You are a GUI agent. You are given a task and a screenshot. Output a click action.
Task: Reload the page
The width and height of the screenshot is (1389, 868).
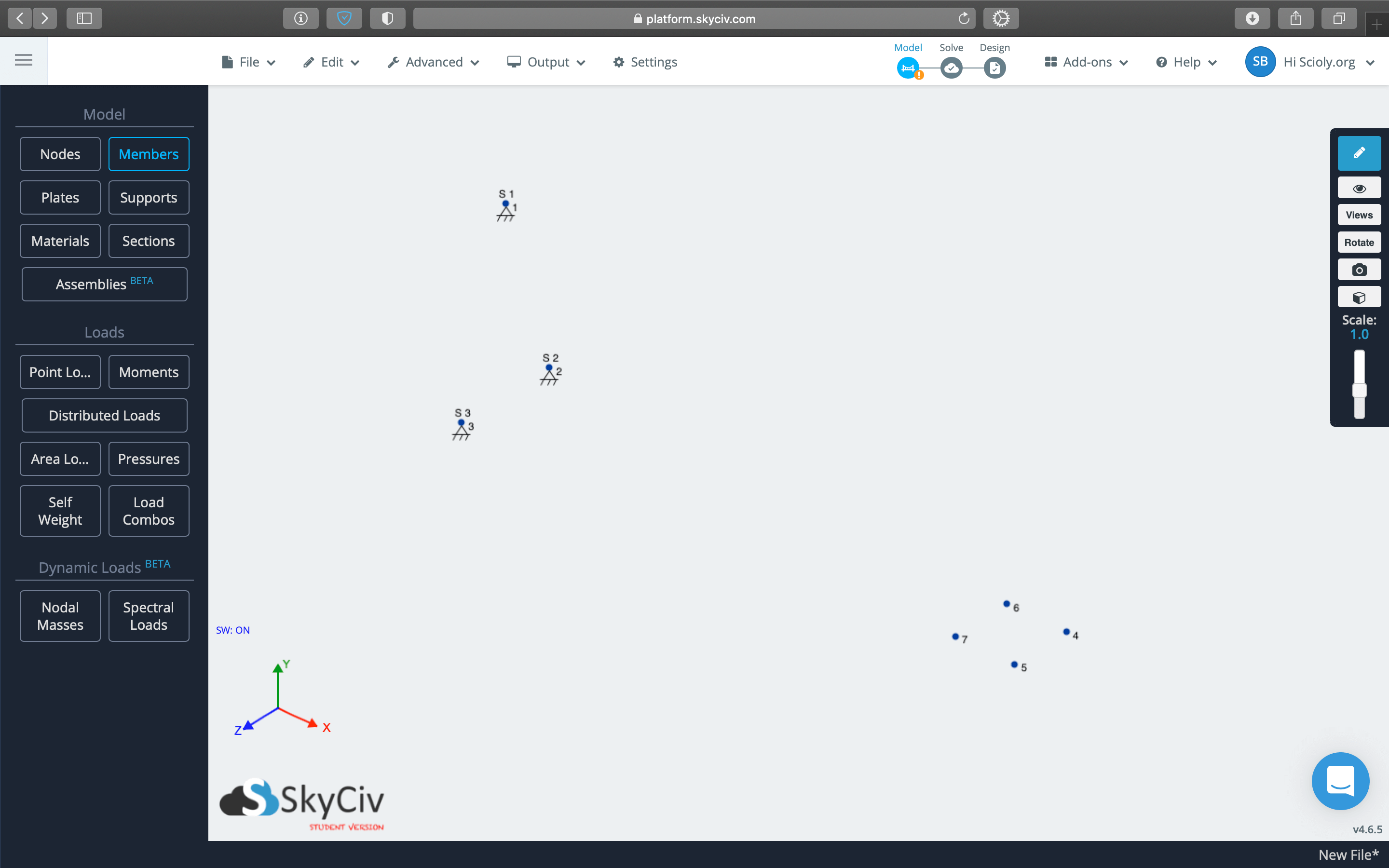964,18
